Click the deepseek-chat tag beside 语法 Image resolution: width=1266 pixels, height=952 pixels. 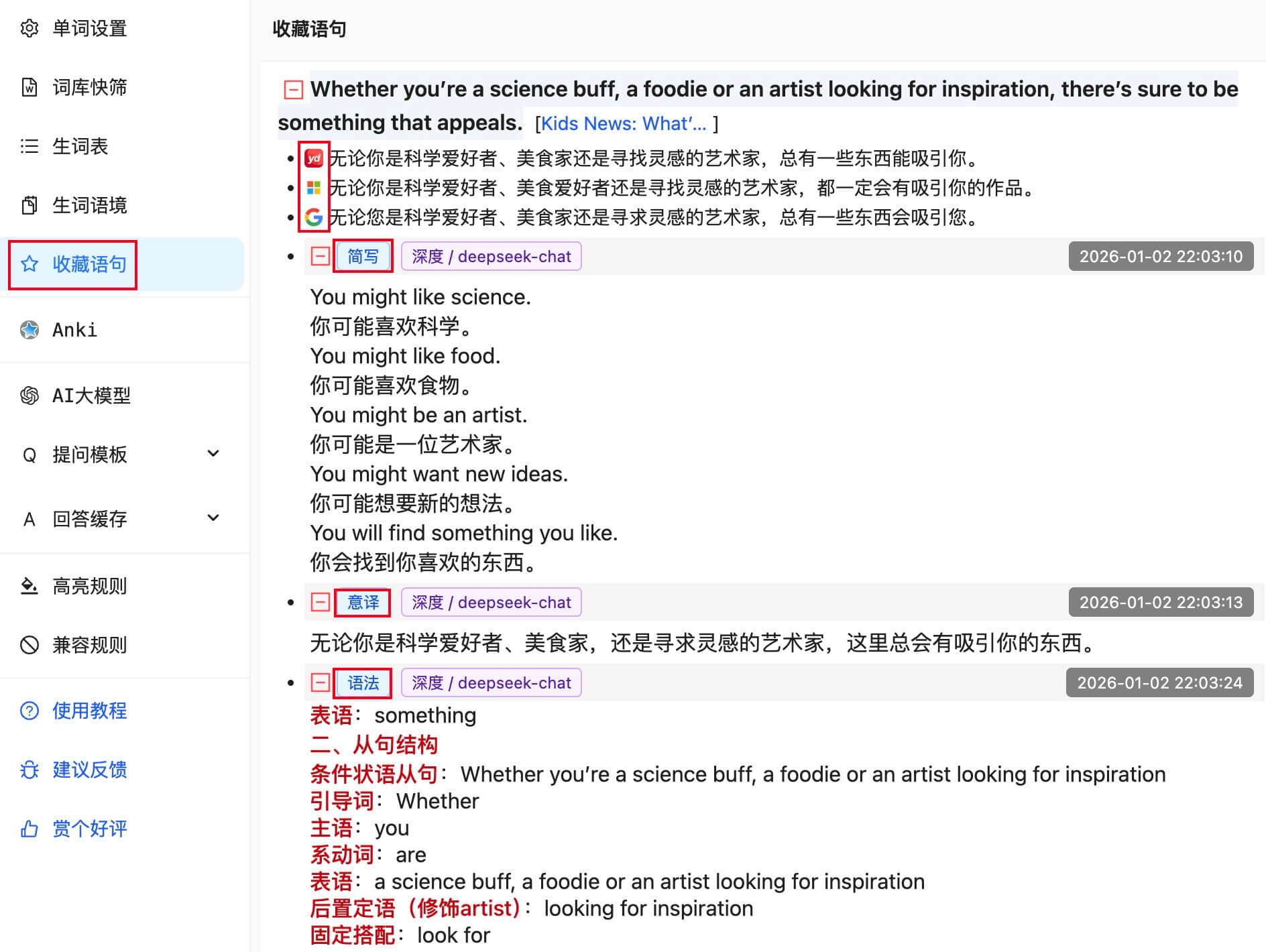[x=491, y=682]
